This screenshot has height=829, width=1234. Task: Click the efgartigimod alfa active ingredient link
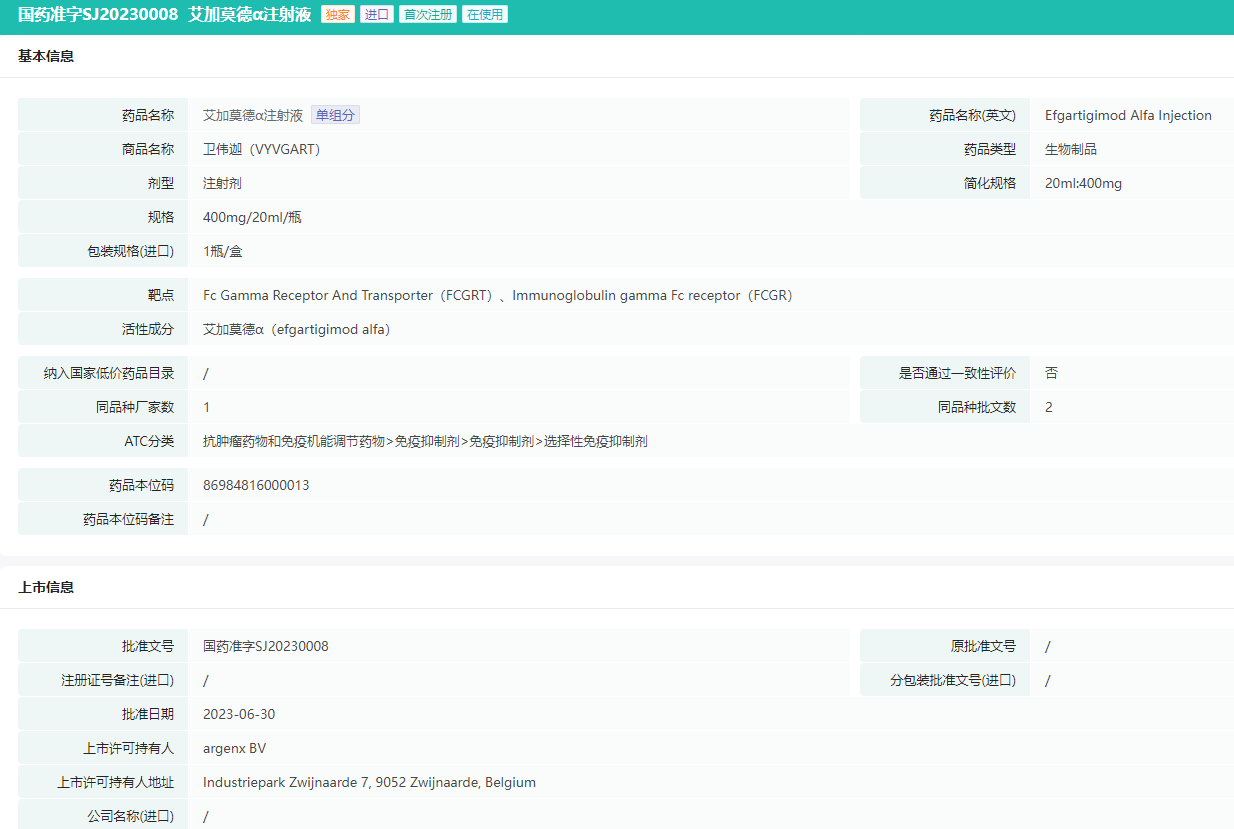click(x=296, y=328)
